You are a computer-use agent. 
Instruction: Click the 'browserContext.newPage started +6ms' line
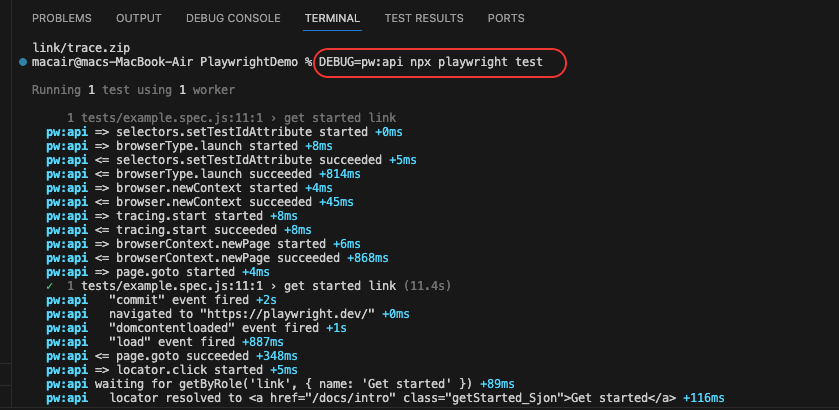tap(203, 244)
